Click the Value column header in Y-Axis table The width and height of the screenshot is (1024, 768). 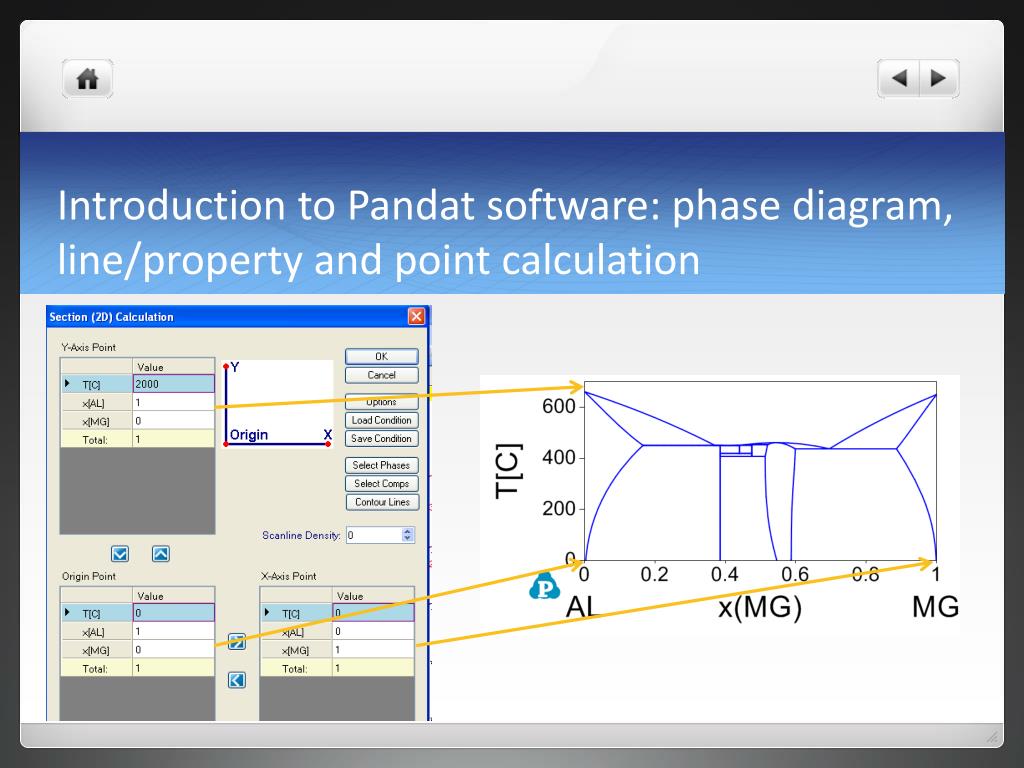(174, 366)
